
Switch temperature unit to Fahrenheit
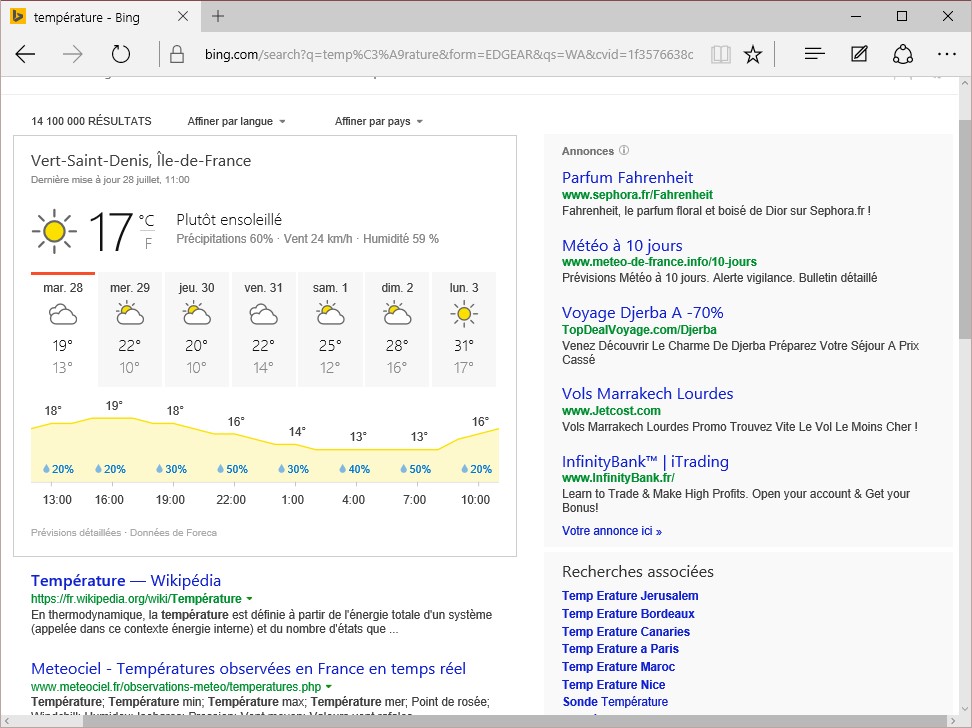[148, 243]
